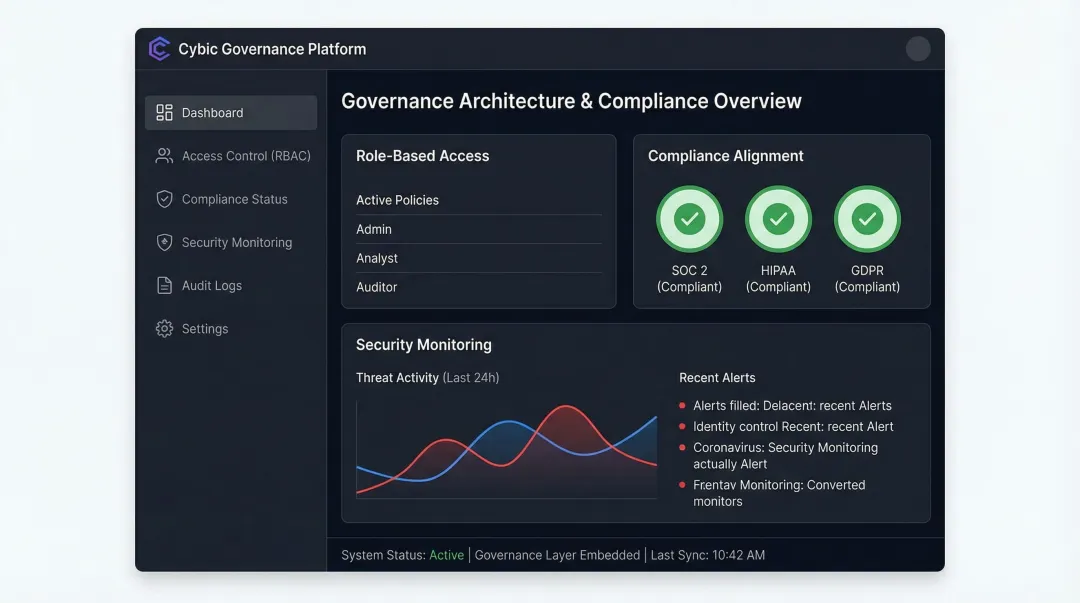Toggle the System Status Active indicator
Viewport: 1080px width, 603px height.
point(447,554)
